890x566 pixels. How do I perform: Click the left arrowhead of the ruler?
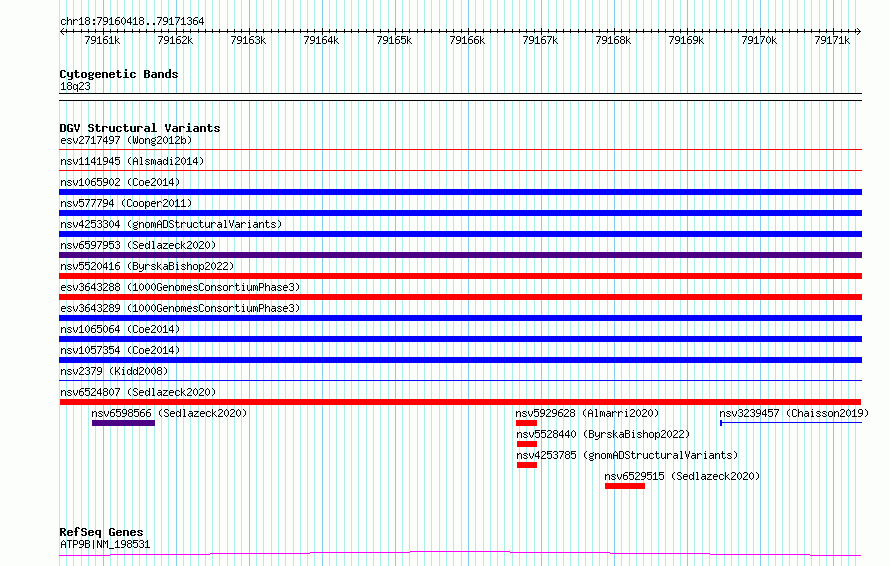coord(62,31)
